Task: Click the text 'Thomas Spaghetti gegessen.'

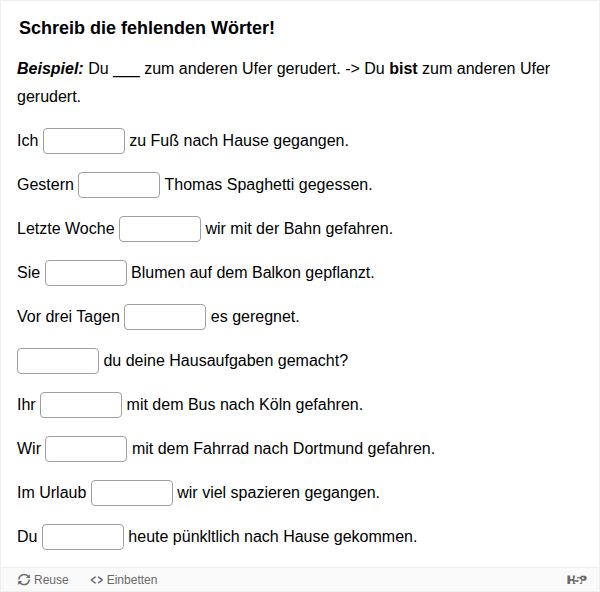Action: [268, 185]
